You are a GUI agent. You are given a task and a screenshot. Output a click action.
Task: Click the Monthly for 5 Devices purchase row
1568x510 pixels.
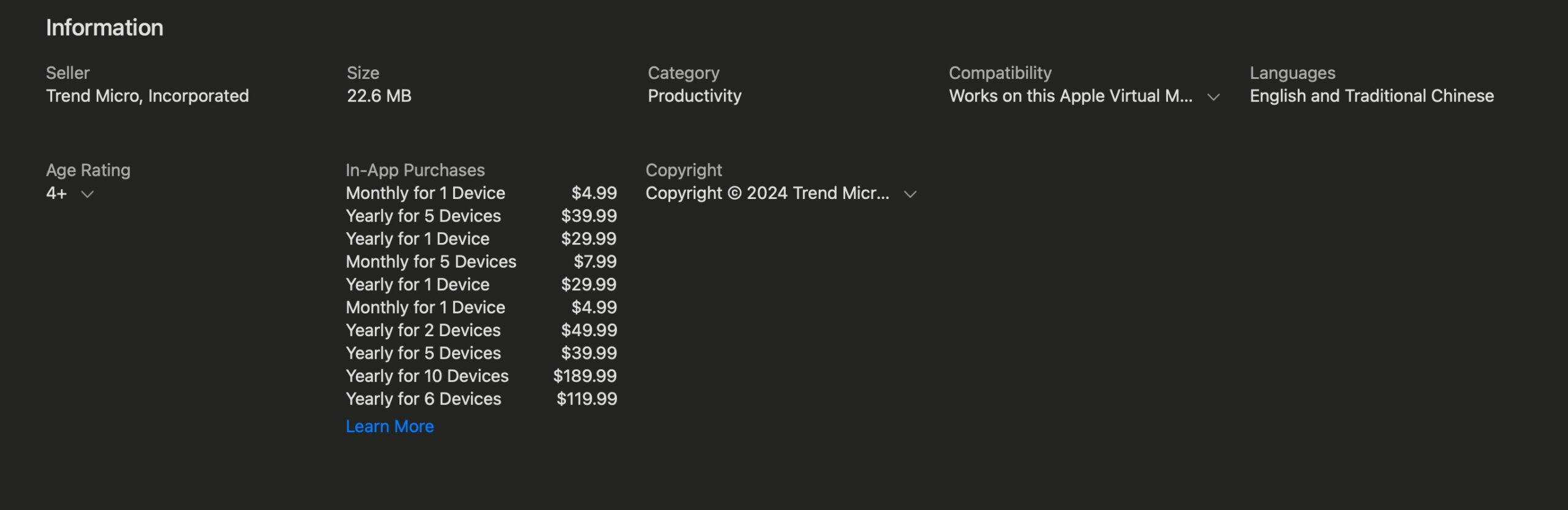[481, 261]
